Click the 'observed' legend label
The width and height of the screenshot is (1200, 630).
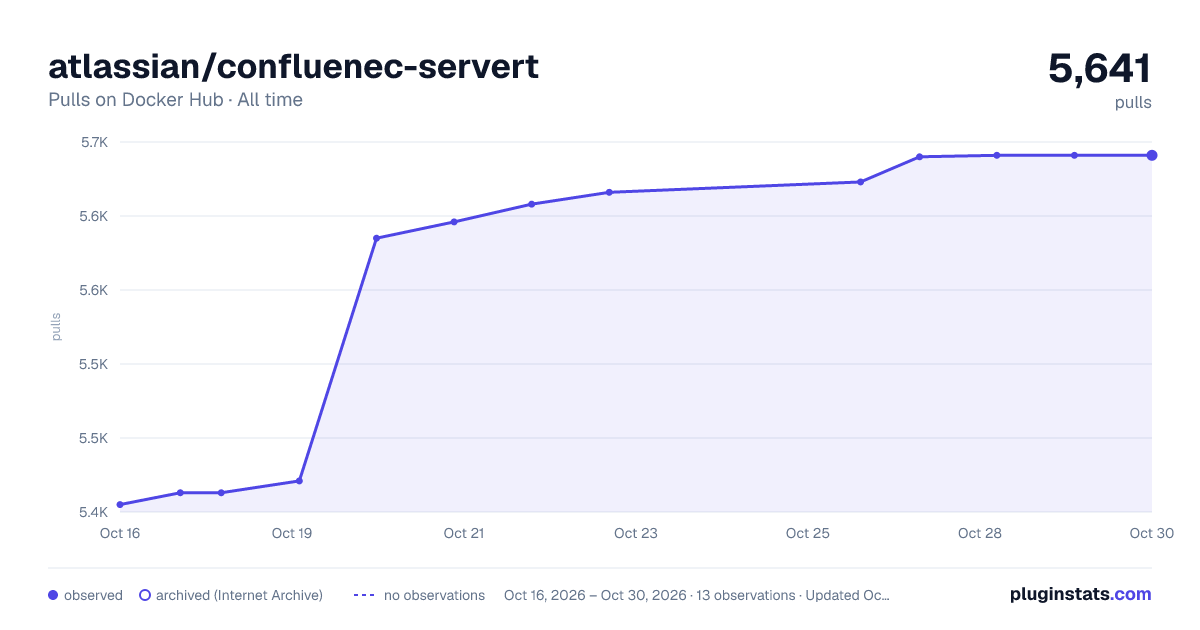(x=93, y=595)
